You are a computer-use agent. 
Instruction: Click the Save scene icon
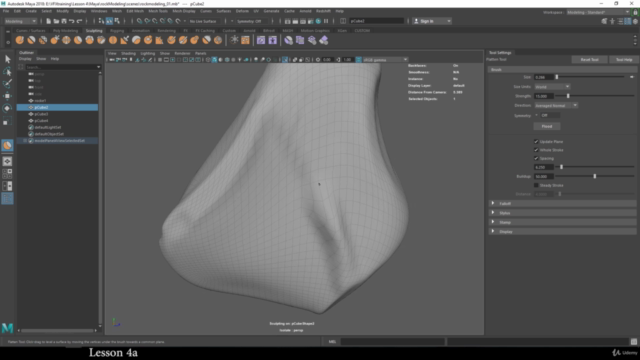coord(64,21)
